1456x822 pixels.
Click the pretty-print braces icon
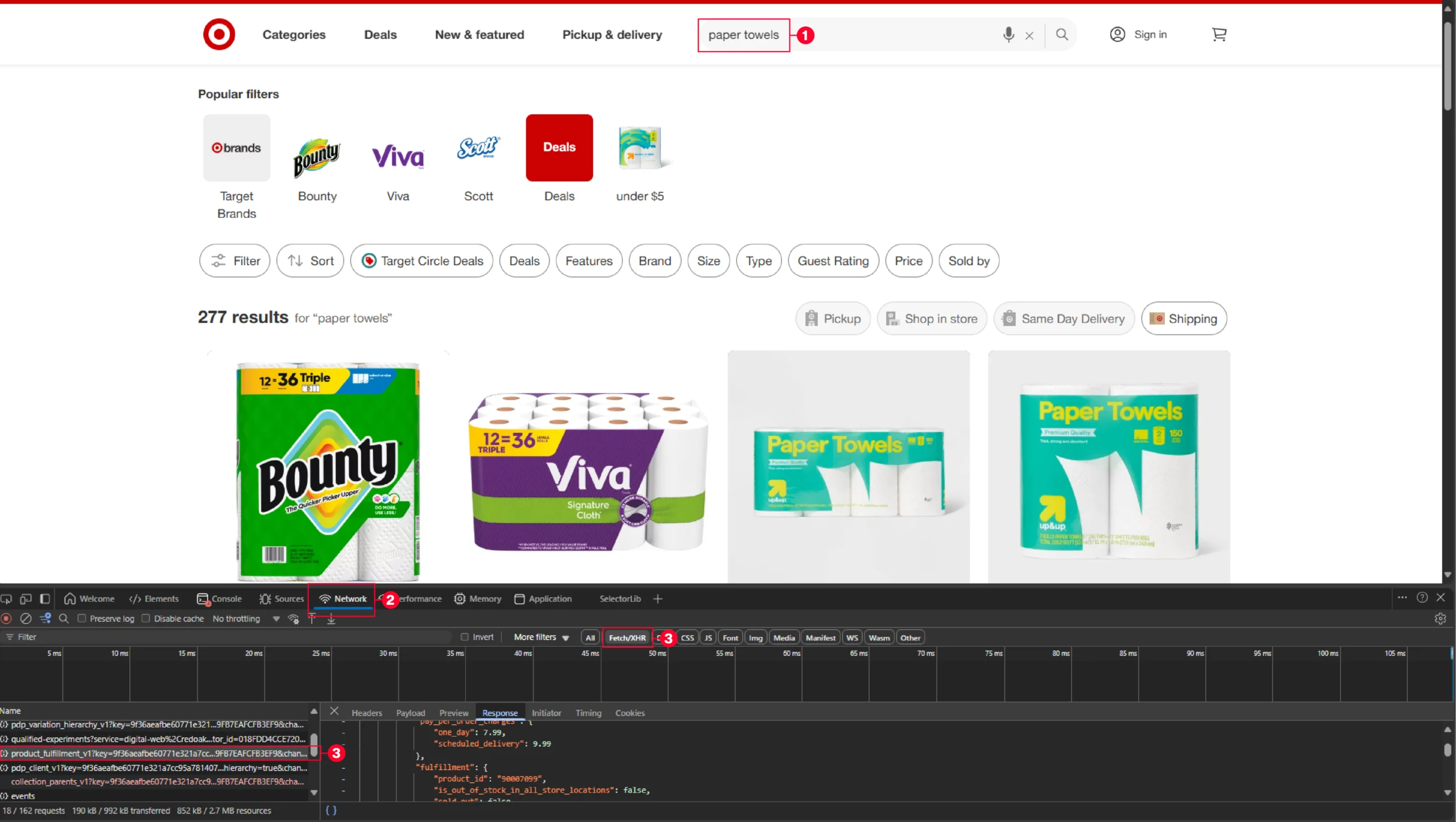pyautogui.click(x=331, y=810)
